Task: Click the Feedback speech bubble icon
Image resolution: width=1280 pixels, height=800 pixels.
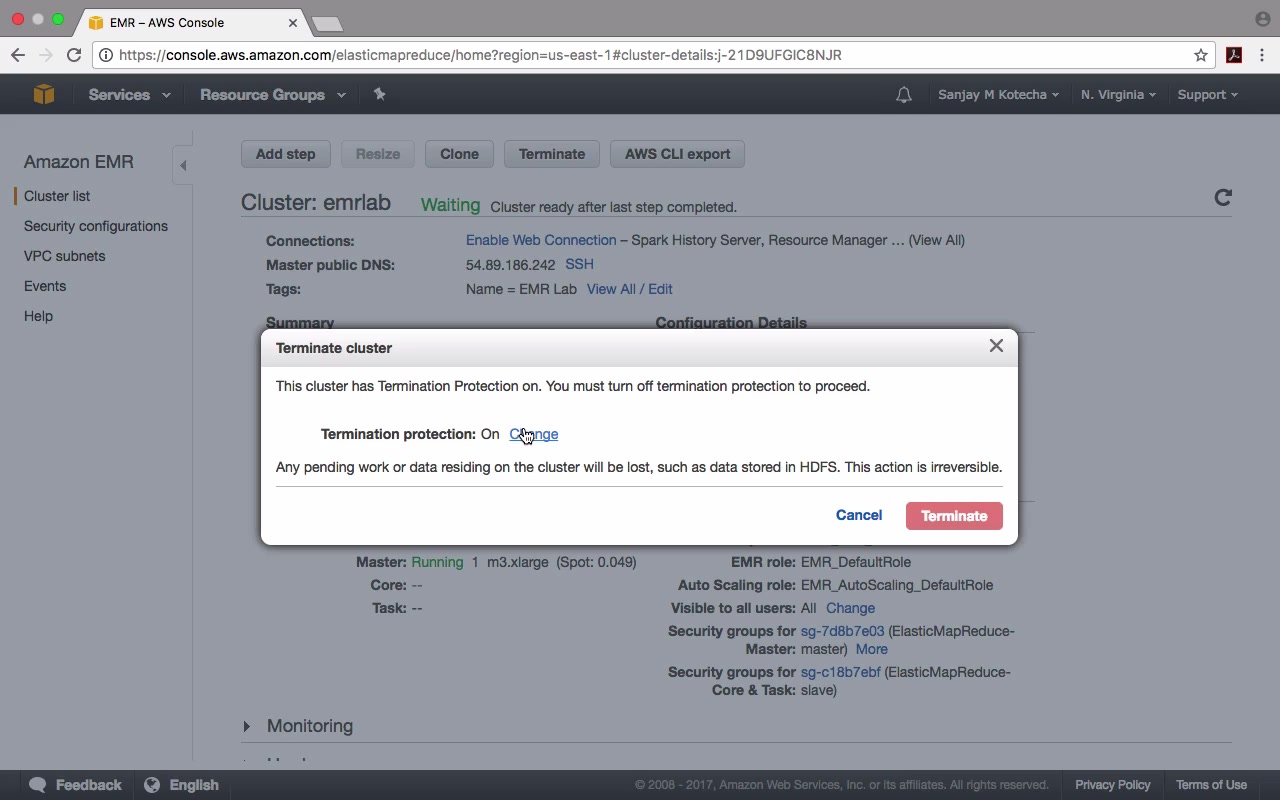Action: (x=38, y=785)
